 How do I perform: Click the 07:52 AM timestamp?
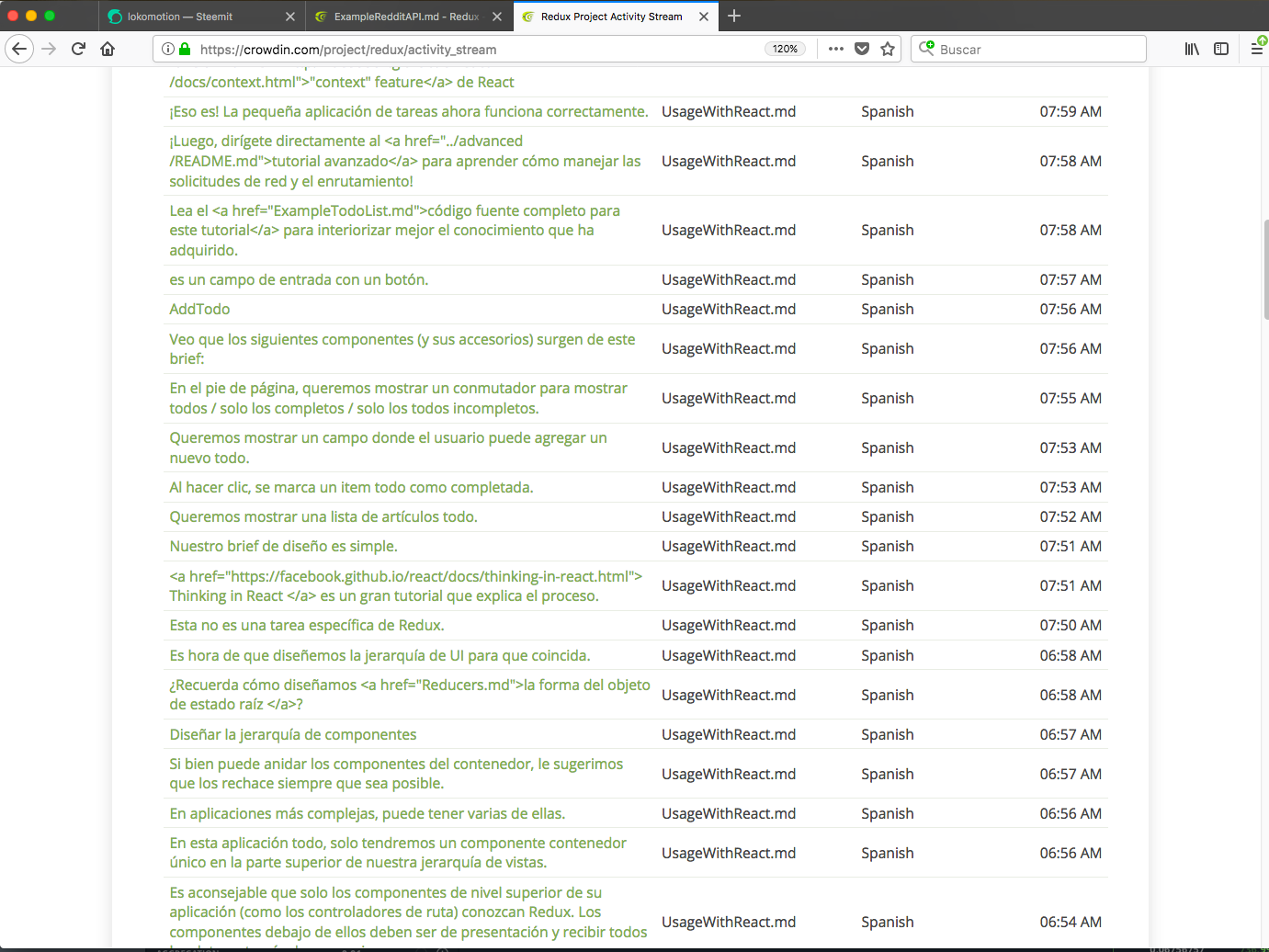point(1071,516)
